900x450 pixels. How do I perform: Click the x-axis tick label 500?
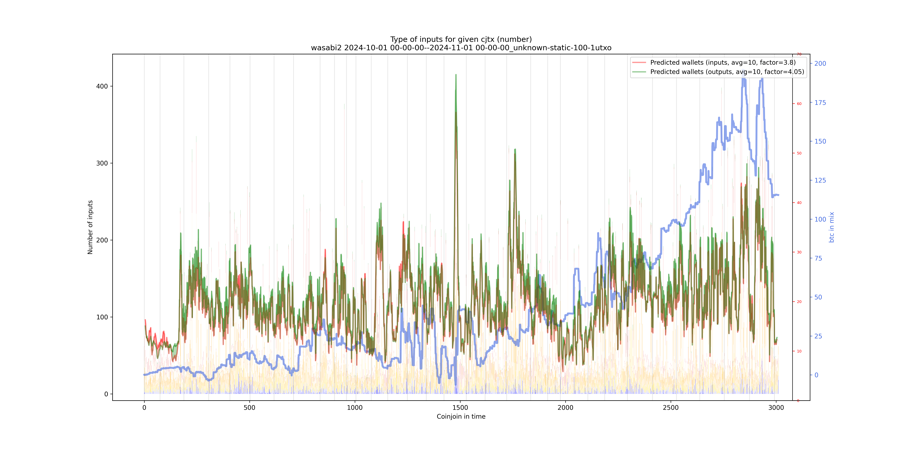tap(249, 406)
